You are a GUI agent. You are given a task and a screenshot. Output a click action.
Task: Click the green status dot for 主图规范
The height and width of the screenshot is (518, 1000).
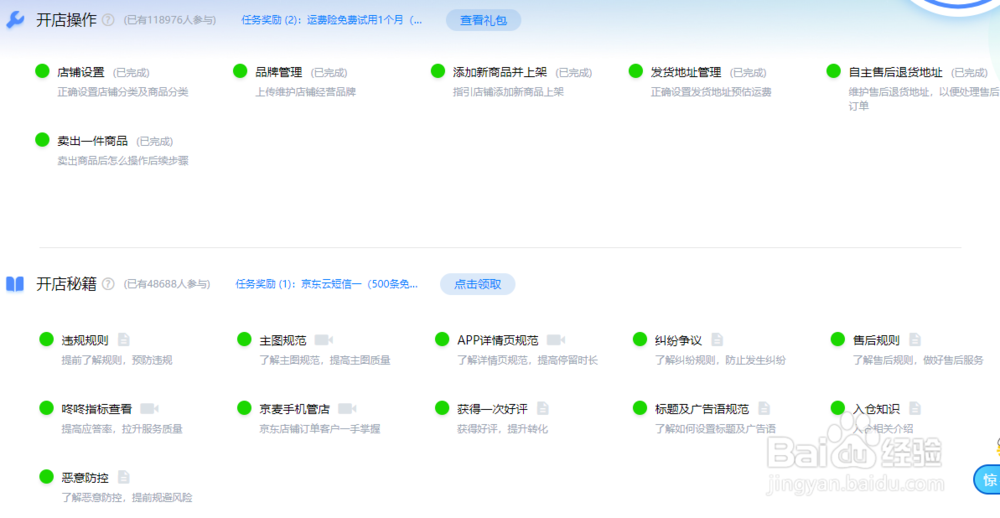(x=244, y=339)
